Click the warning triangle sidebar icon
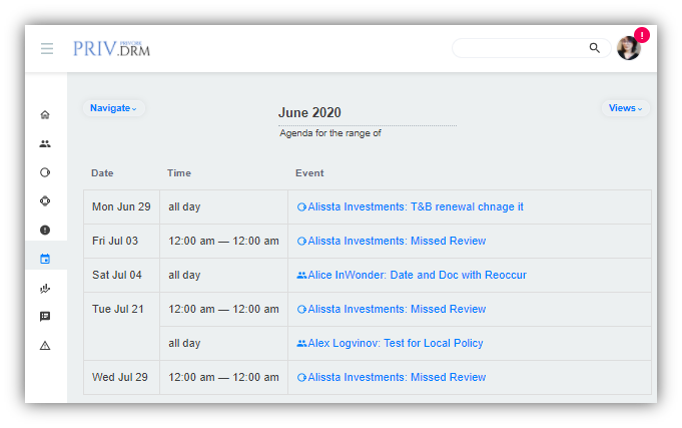This screenshot has width=682, height=428. click(x=45, y=346)
